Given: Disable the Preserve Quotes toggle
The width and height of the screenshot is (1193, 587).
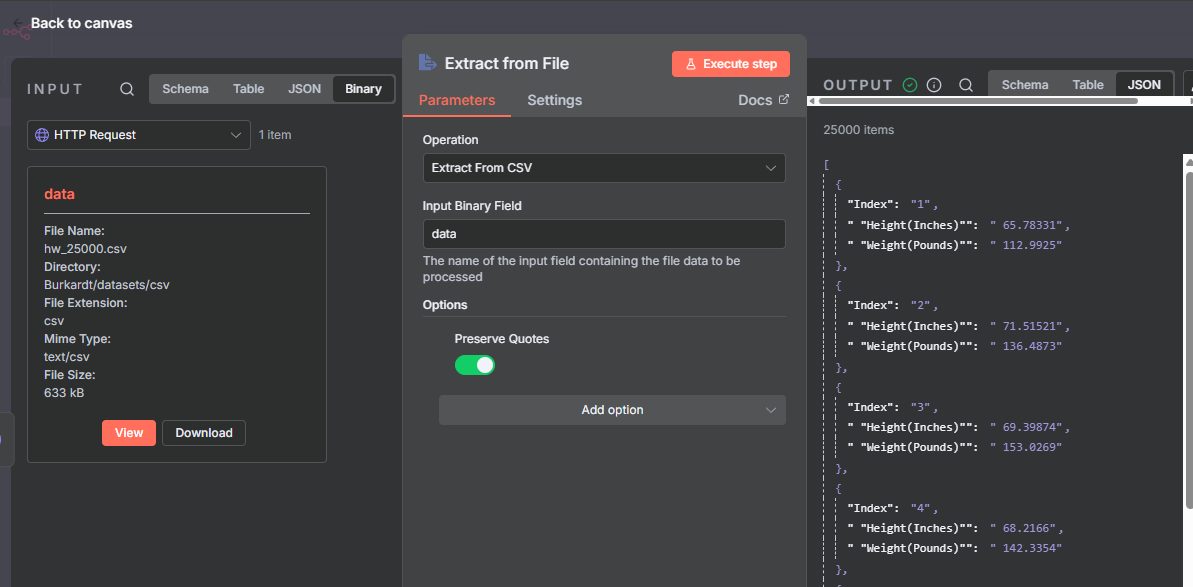Looking at the screenshot, I should coord(475,365).
